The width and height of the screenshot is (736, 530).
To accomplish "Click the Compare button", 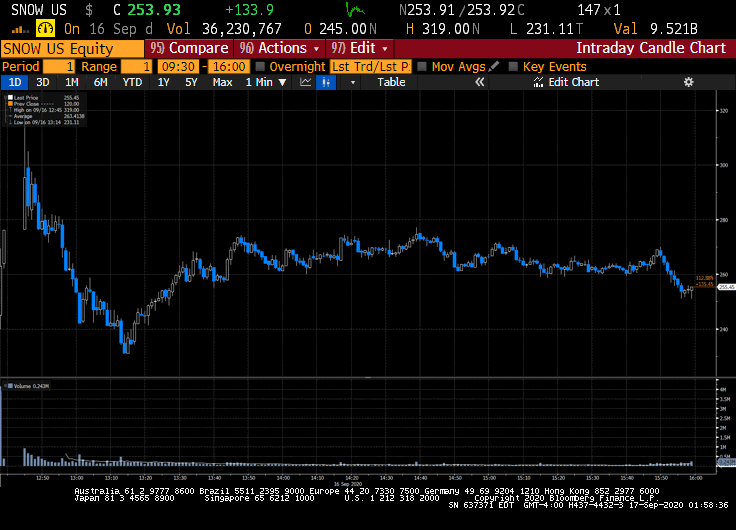I will click(189, 48).
